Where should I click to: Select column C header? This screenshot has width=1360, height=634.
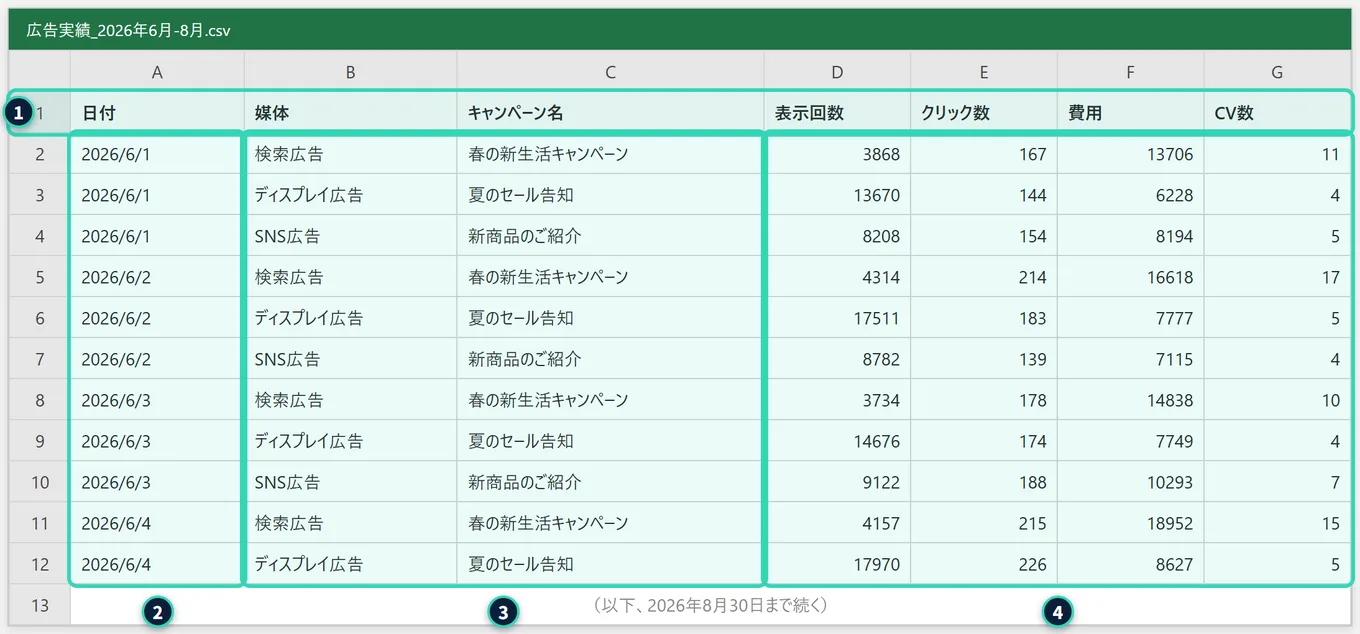coord(611,72)
